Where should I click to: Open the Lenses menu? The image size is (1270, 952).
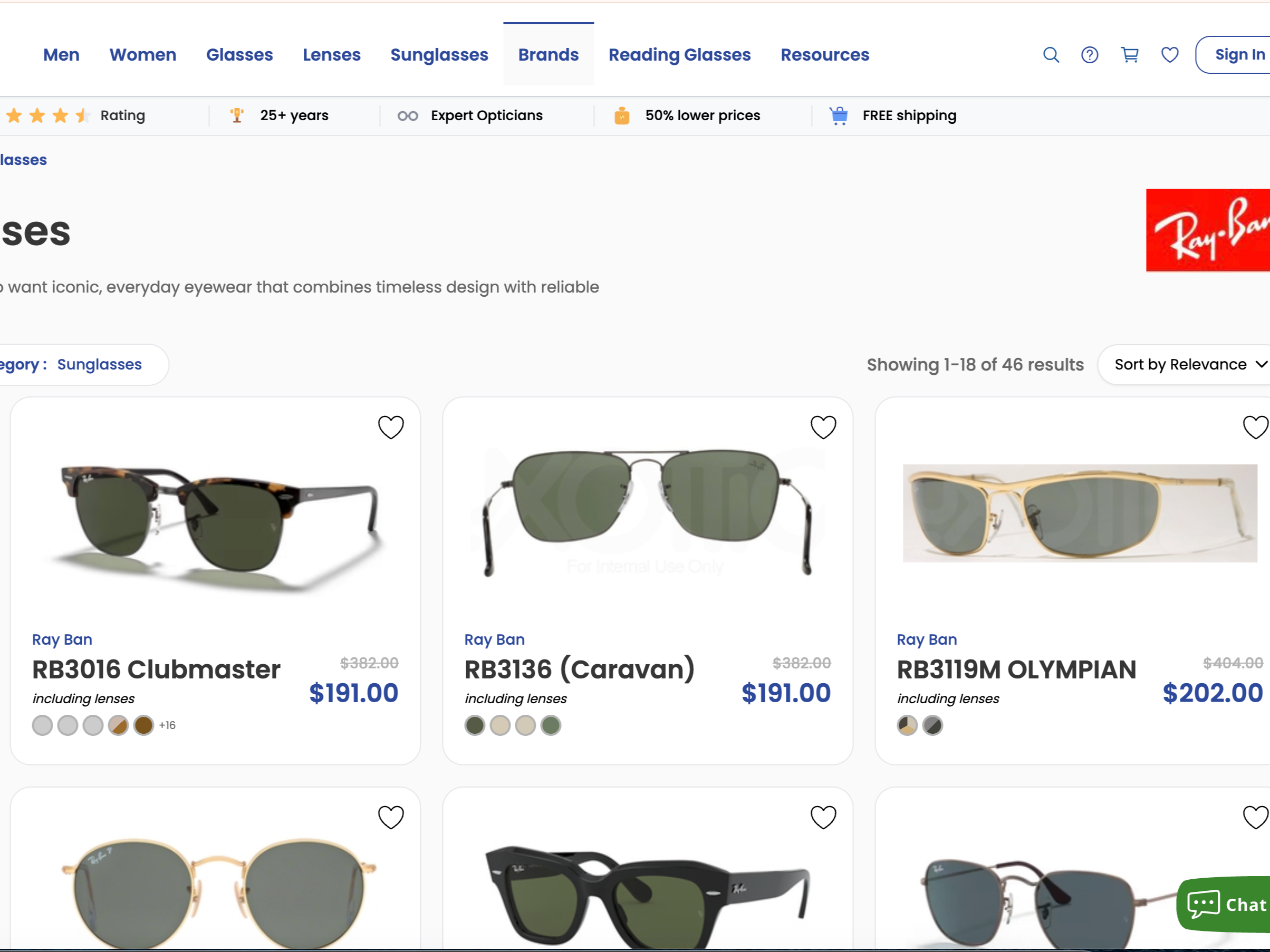(x=332, y=54)
